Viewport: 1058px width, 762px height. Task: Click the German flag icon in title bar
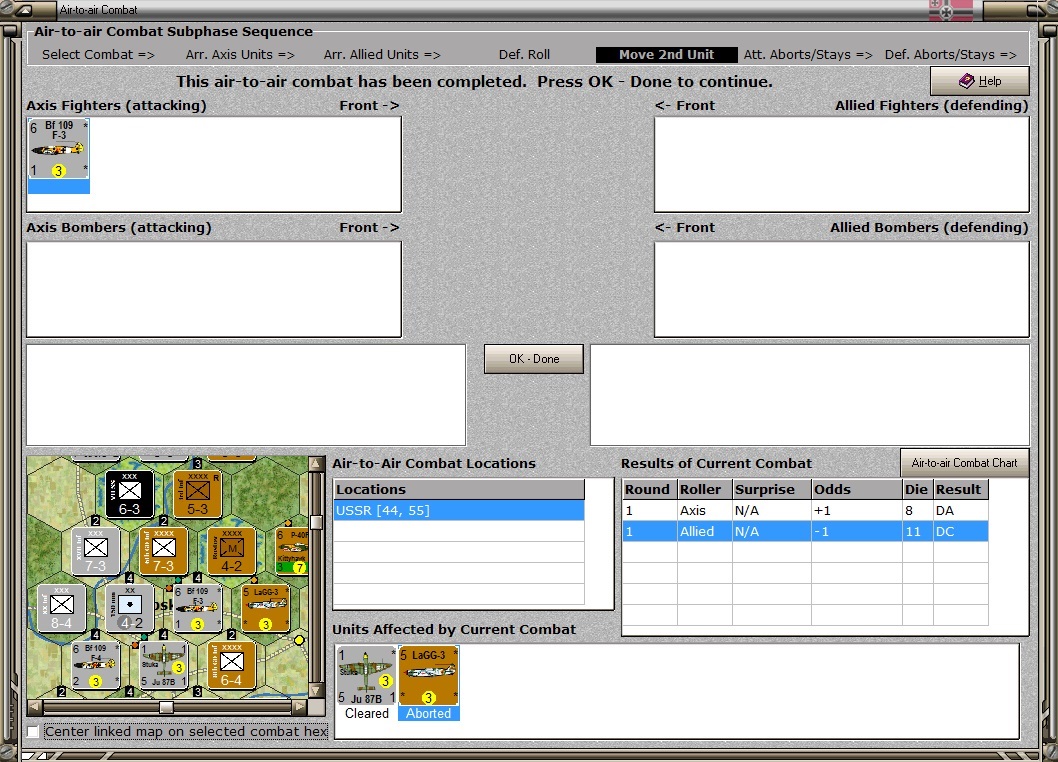pyautogui.click(x=951, y=10)
